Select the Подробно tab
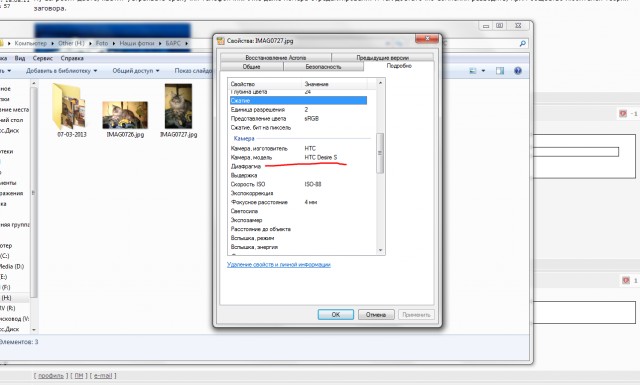The width and height of the screenshot is (640, 385). click(399, 66)
